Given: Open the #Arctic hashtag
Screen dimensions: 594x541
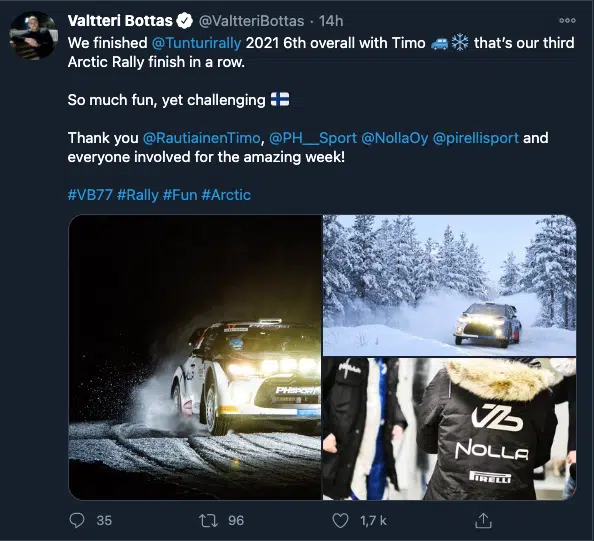Looking at the screenshot, I should click(x=226, y=195).
